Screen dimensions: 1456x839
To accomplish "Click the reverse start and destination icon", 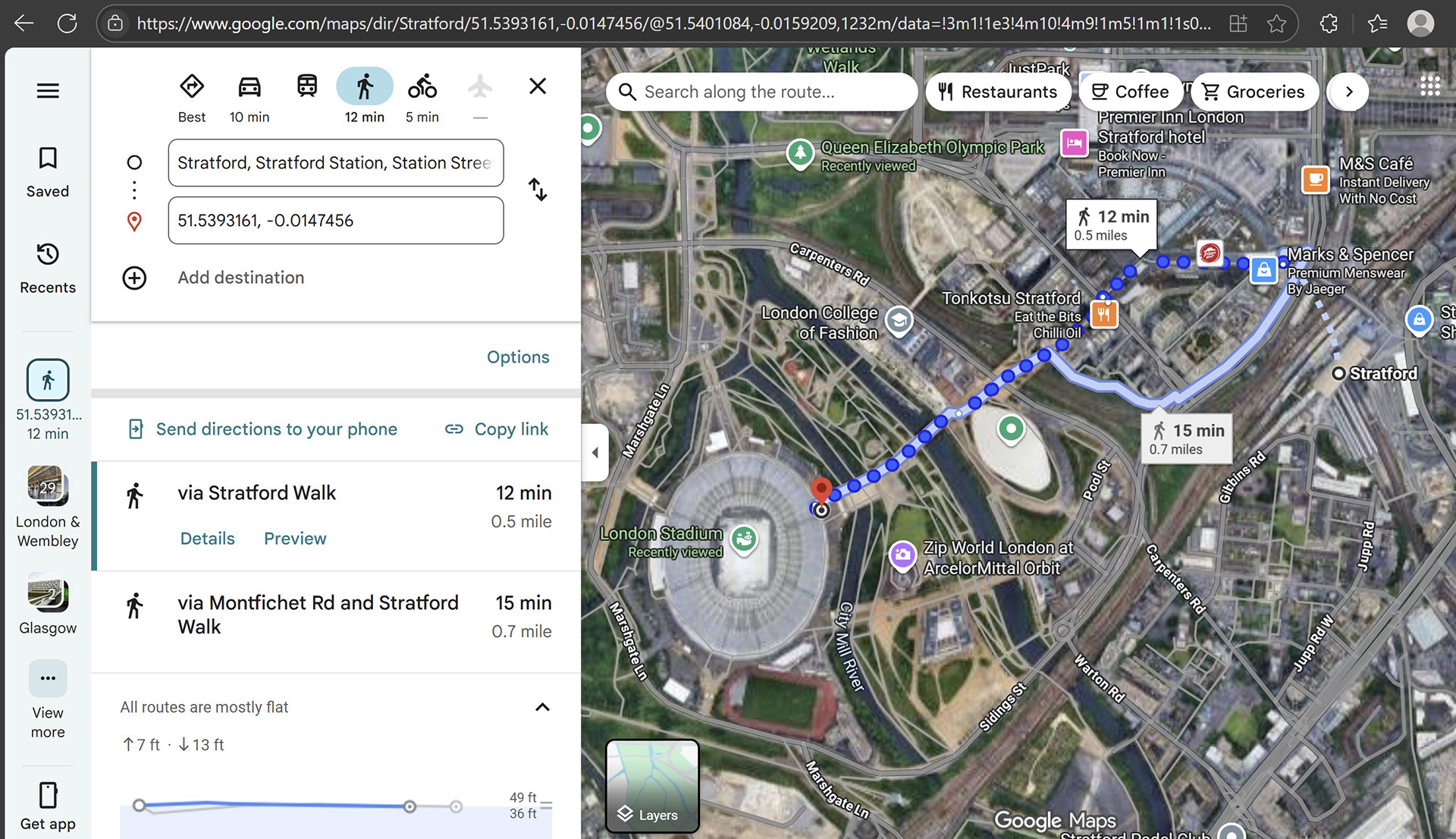I will tap(538, 190).
